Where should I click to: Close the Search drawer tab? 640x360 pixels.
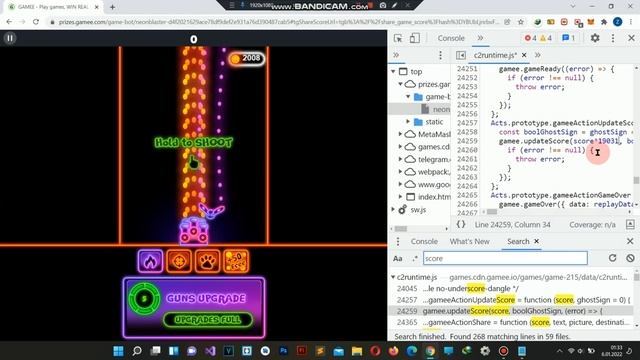(536, 241)
